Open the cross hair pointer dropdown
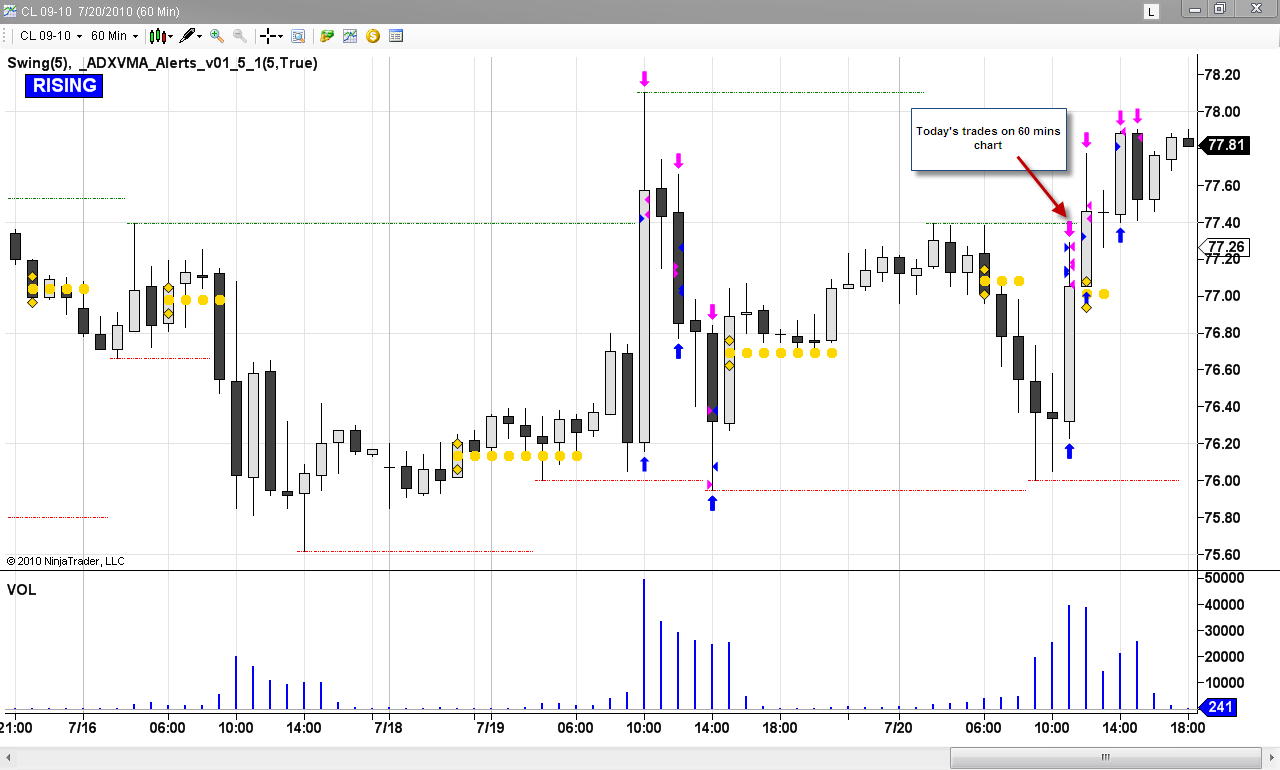The image size is (1280, 770). pos(272,36)
